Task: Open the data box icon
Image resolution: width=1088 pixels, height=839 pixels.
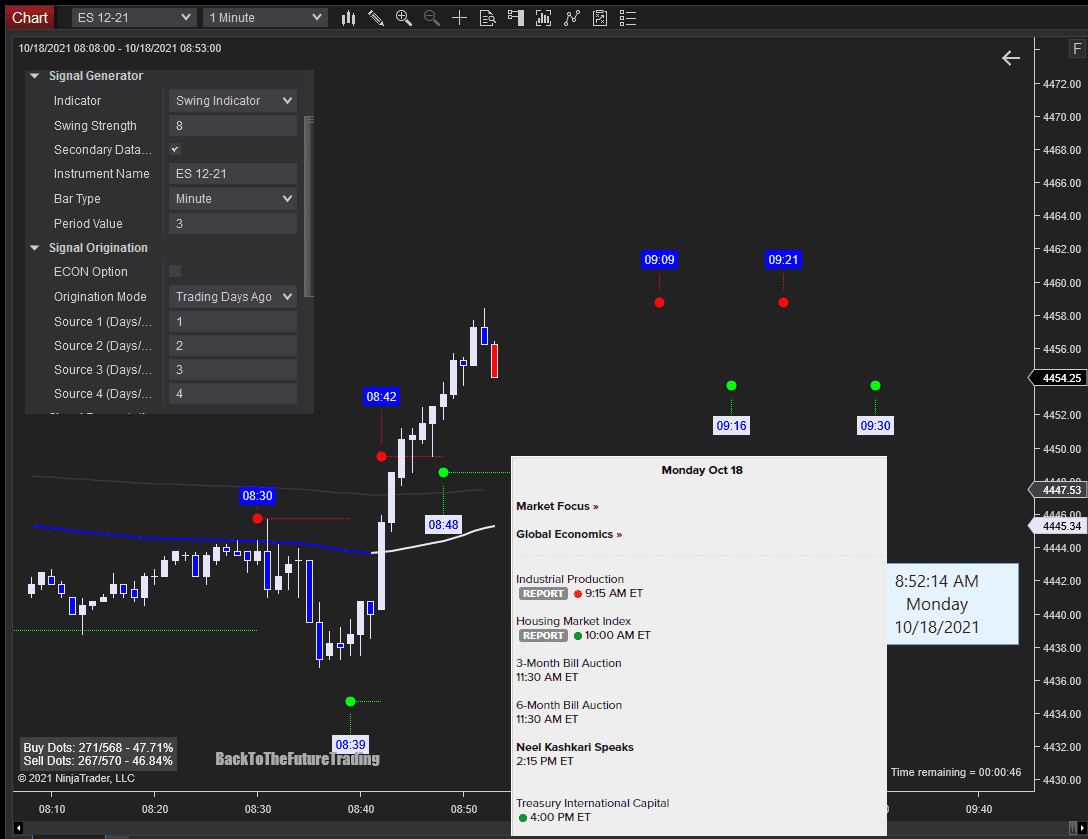Action: pos(487,18)
